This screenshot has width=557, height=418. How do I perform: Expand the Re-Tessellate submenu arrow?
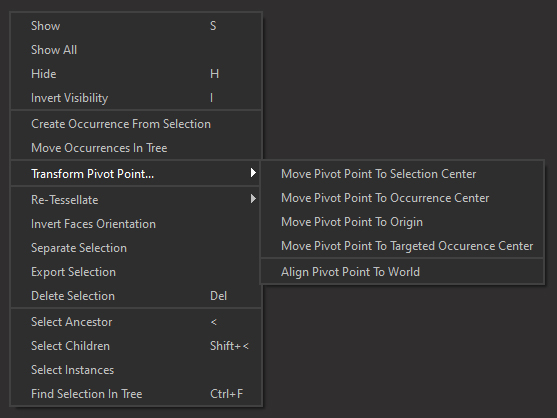coord(253,199)
